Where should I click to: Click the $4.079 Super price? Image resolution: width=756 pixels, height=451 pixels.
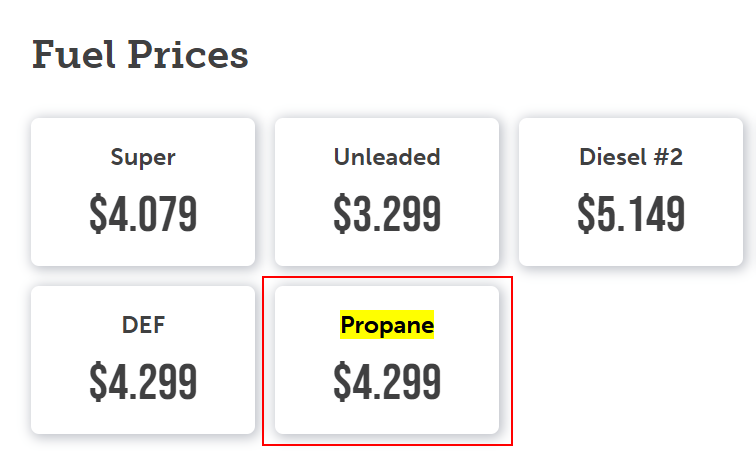point(143,214)
